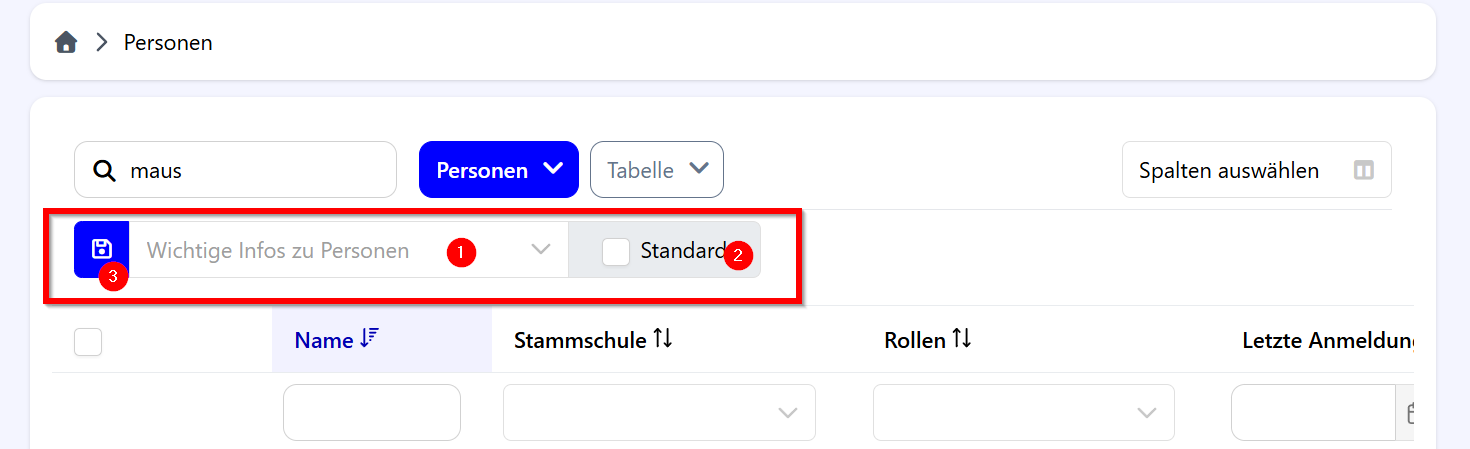Viewport: 1470px width, 449px height.
Task: Click the Stammschule sort arrows icon
Action: [662, 340]
